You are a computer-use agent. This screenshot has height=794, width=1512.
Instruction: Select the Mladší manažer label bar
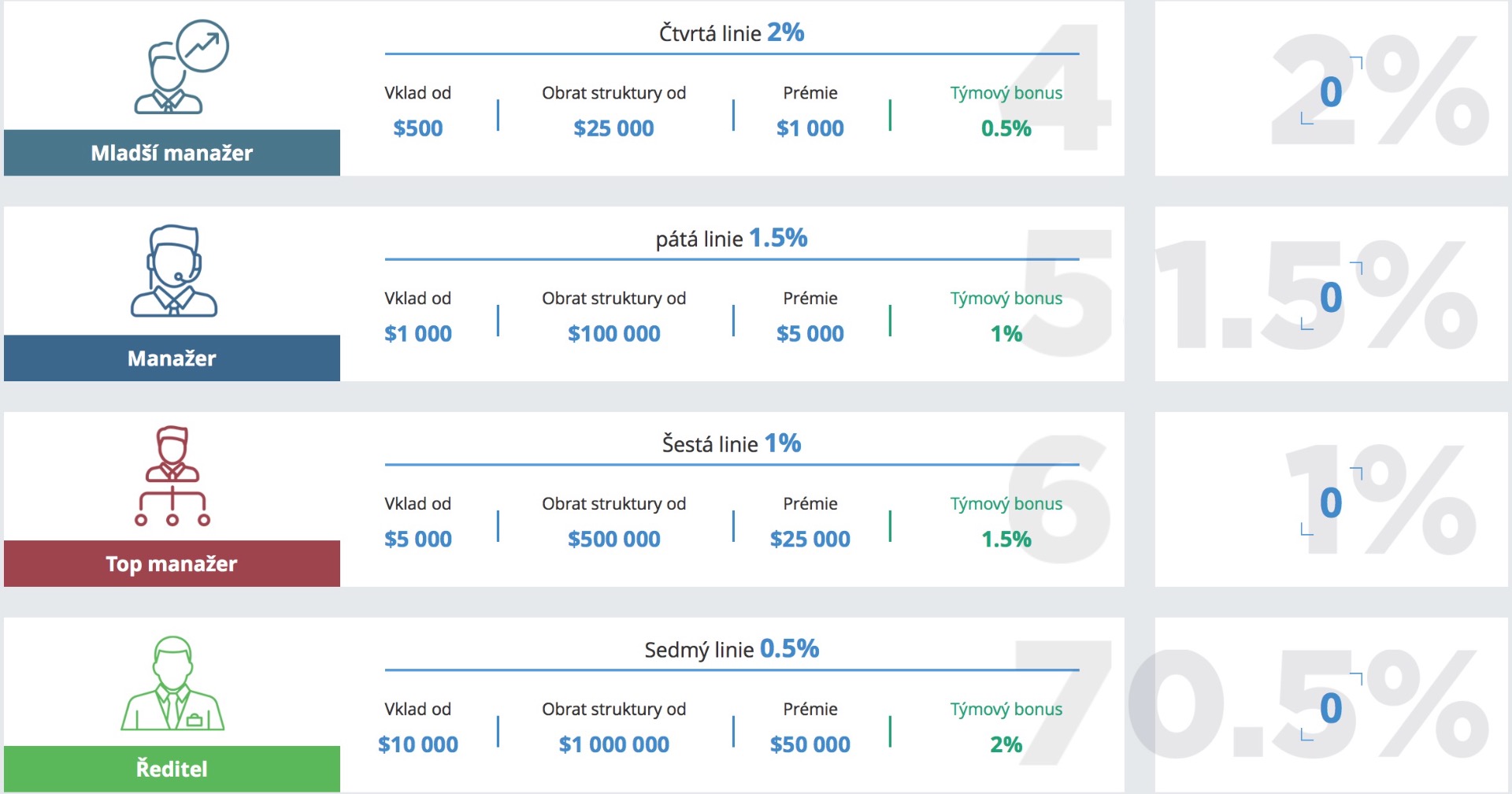click(x=172, y=153)
